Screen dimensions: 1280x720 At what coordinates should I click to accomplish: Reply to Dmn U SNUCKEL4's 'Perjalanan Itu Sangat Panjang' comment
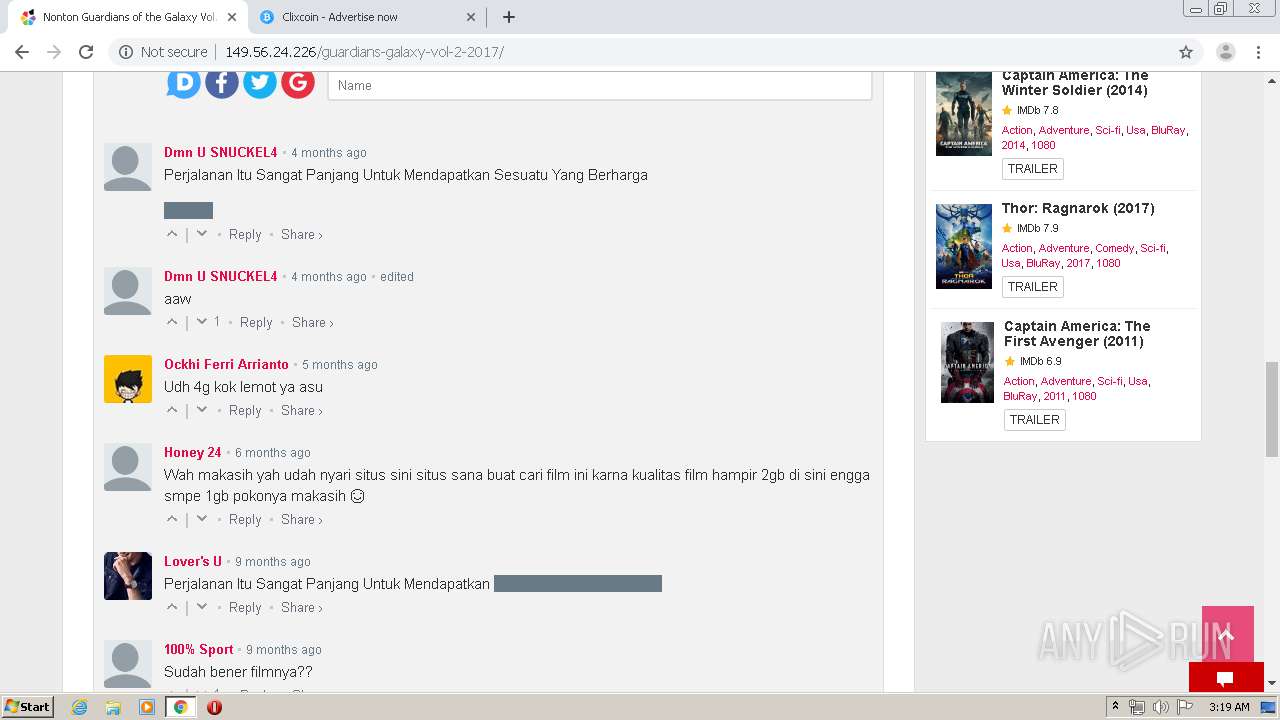(x=245, y=234)
